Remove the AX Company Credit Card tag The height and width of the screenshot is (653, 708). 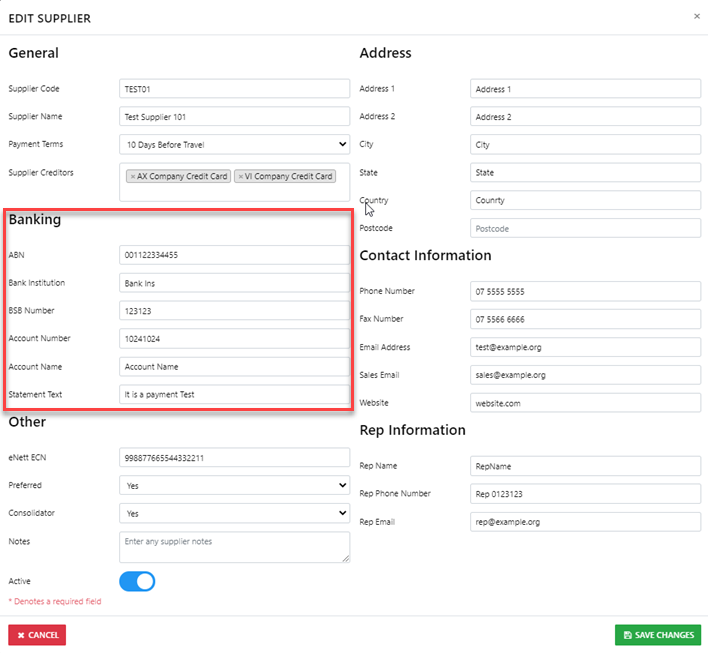point(132,177)
